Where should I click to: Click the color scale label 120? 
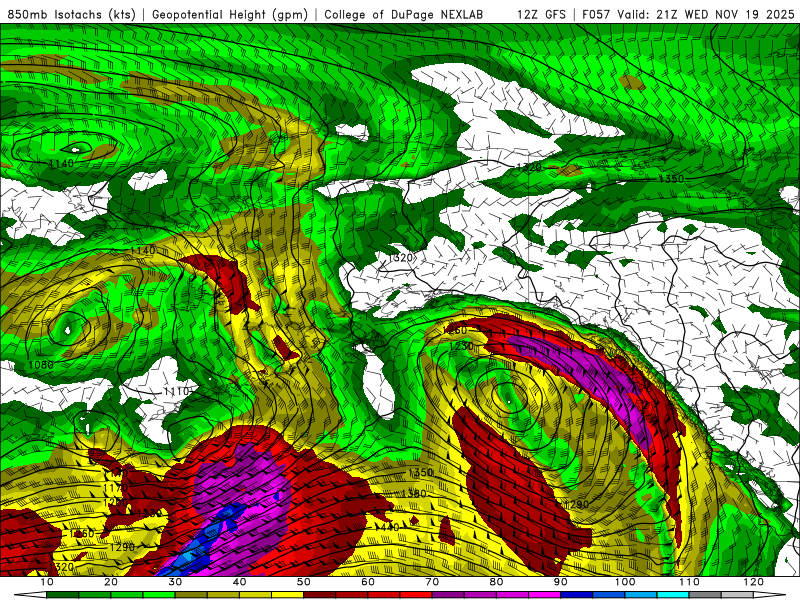coord(753,582)
